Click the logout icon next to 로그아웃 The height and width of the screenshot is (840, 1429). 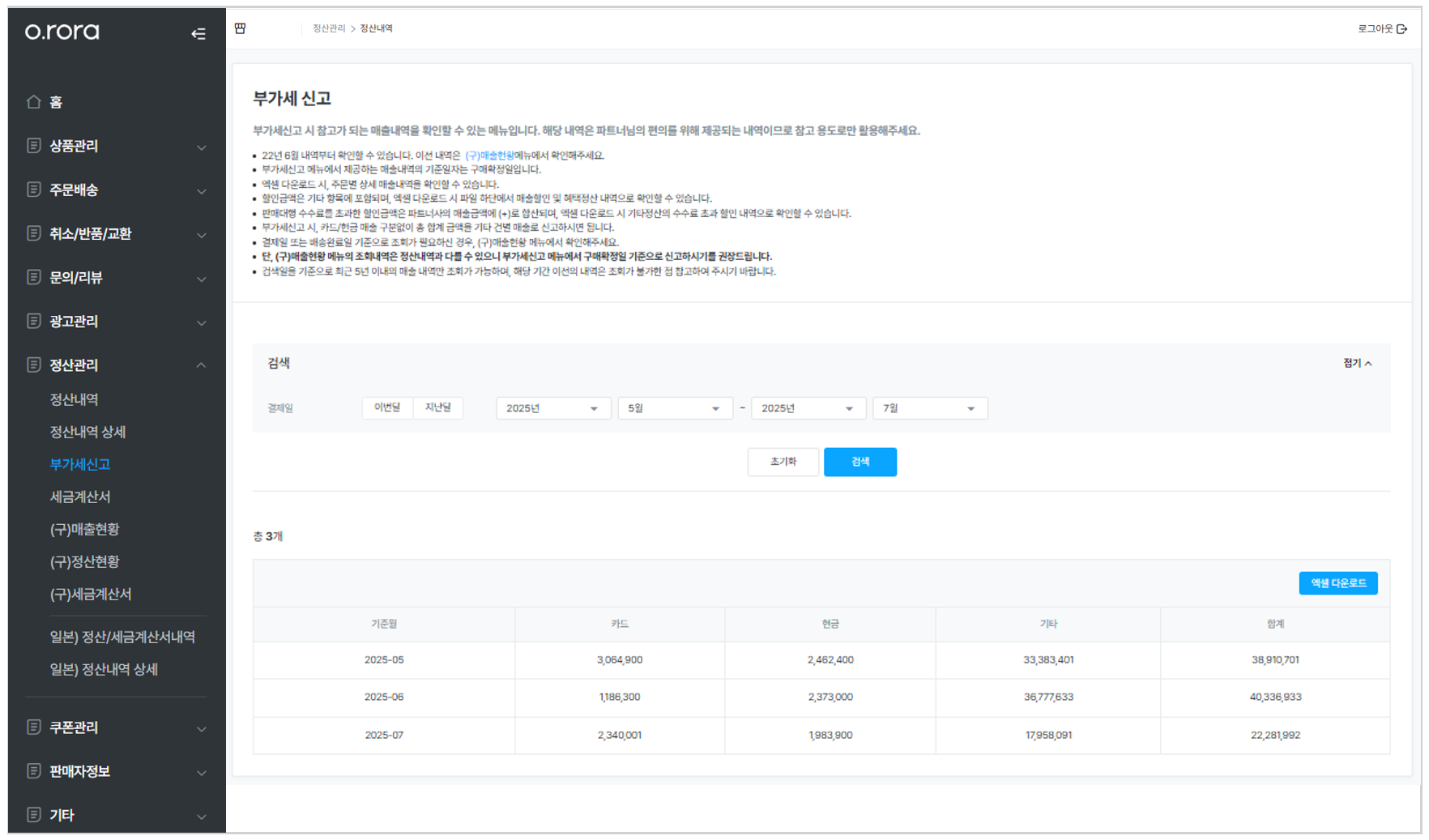[x=1402, y=28]
